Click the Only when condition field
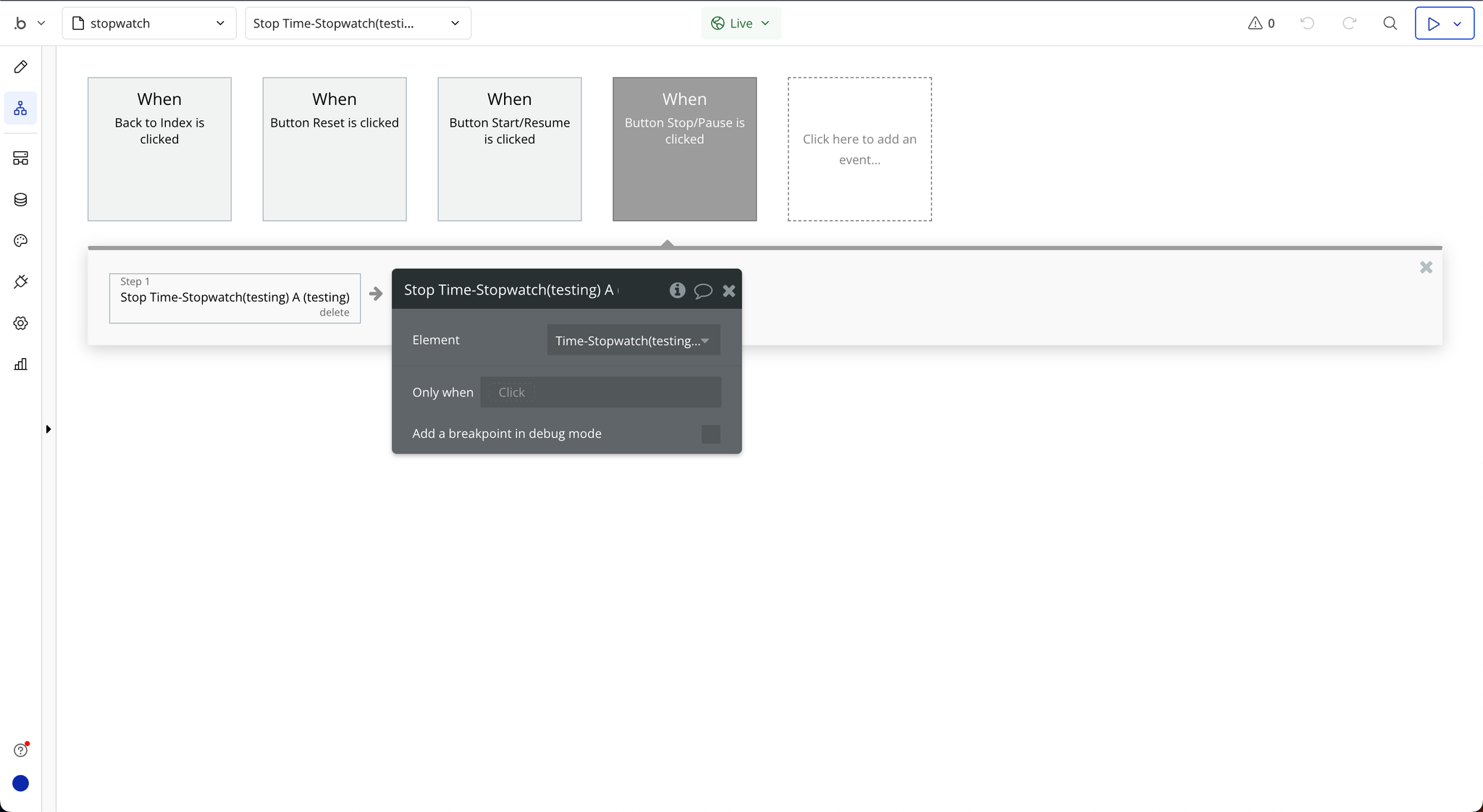 click(600, 392)
